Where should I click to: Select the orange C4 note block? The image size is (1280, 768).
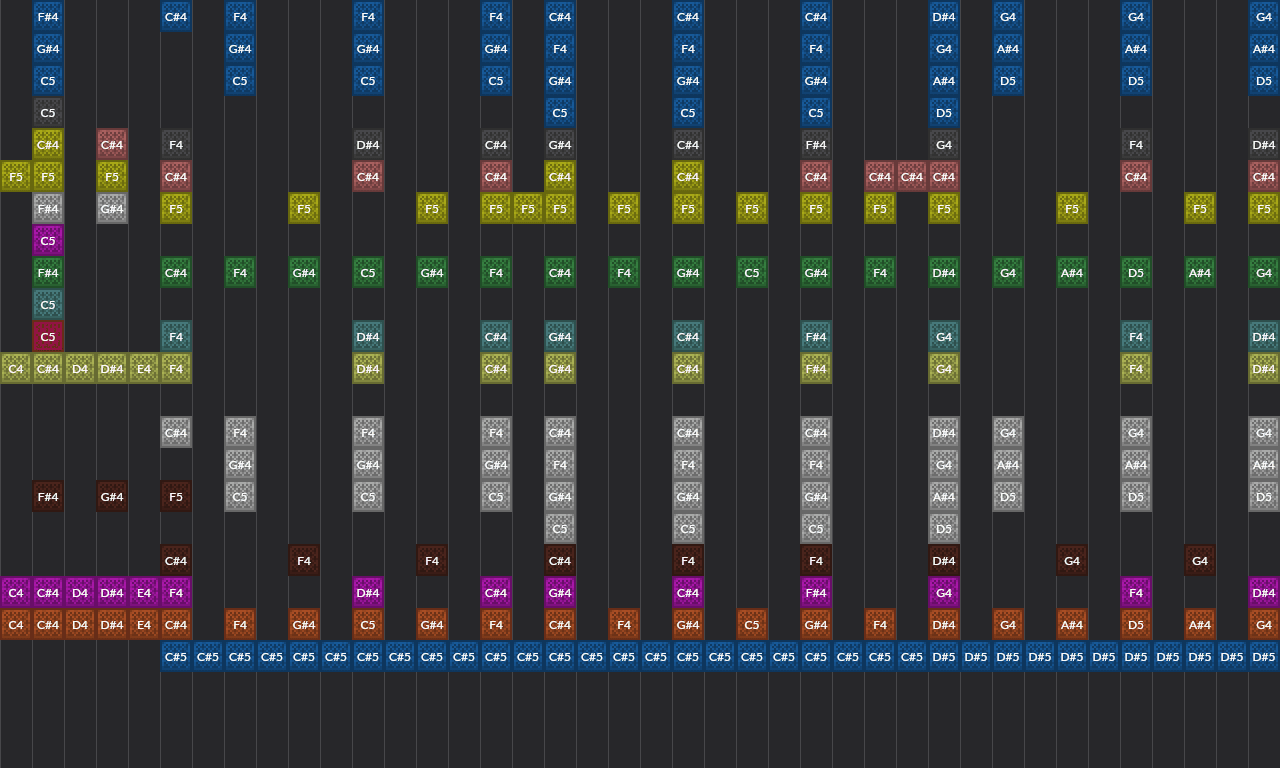pos(16,625)
